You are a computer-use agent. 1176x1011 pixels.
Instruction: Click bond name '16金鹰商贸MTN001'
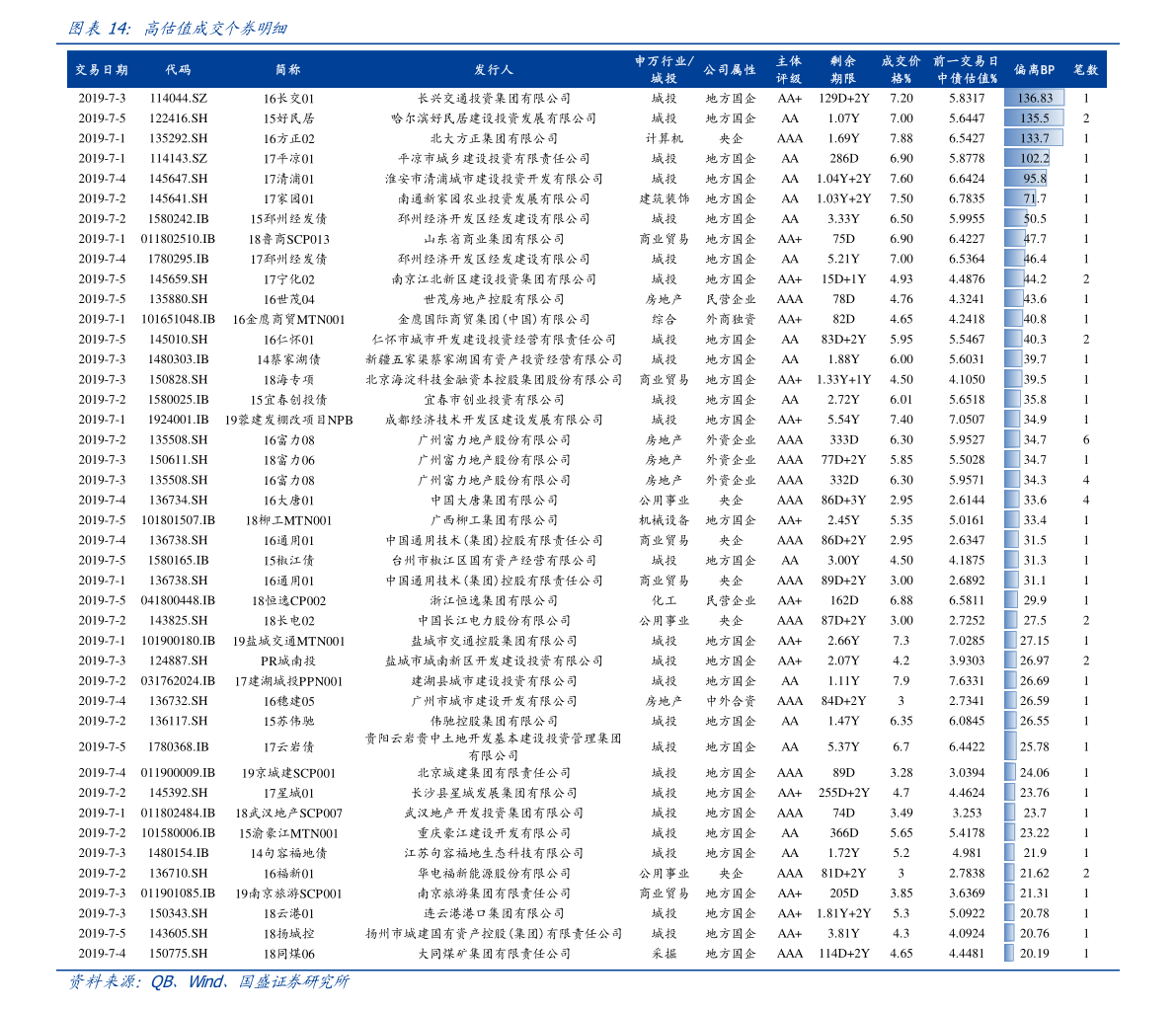288,320
